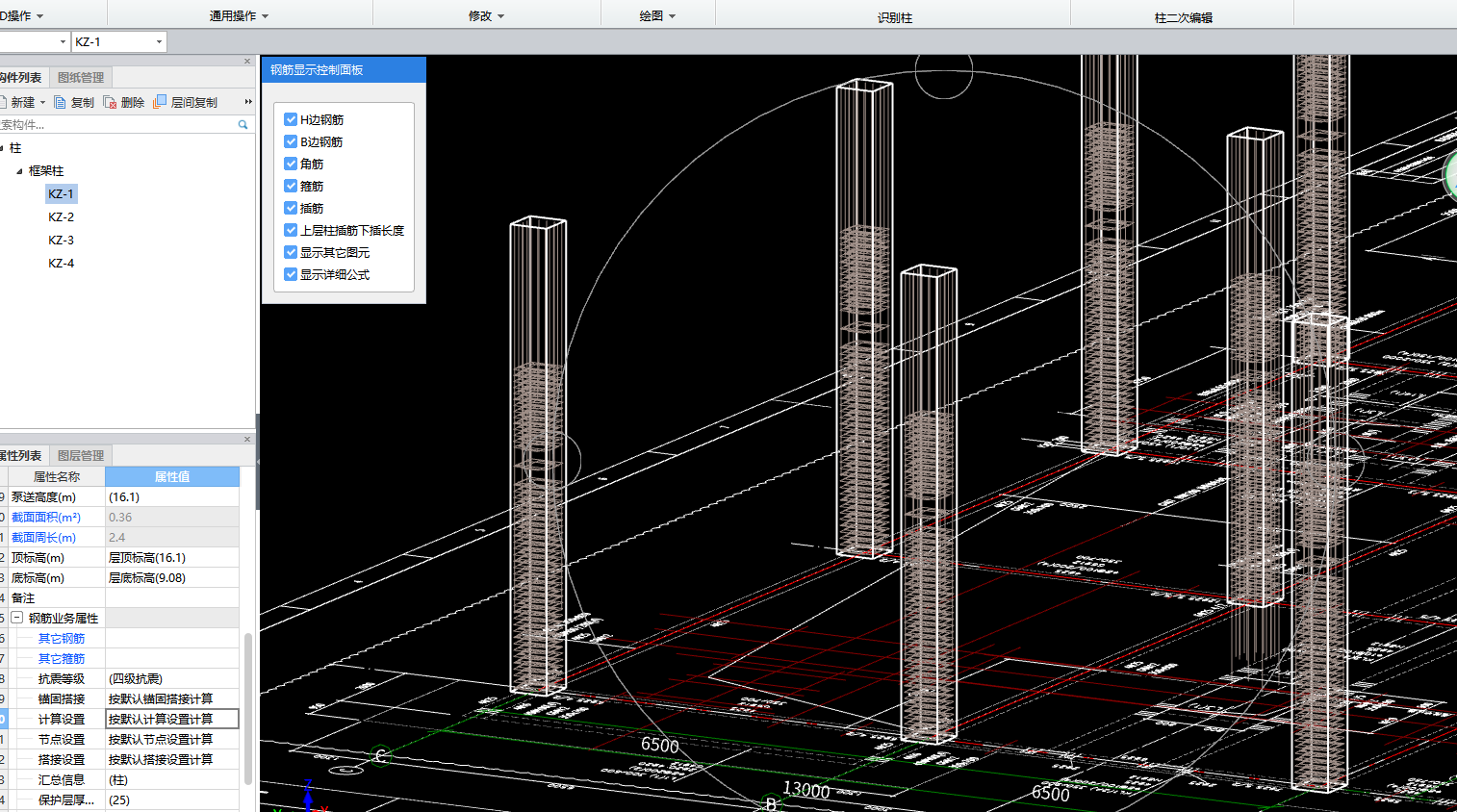1457x812 pixels.
Task: Collapse the 柱 tree node
Action: click(x=2, y=148)
